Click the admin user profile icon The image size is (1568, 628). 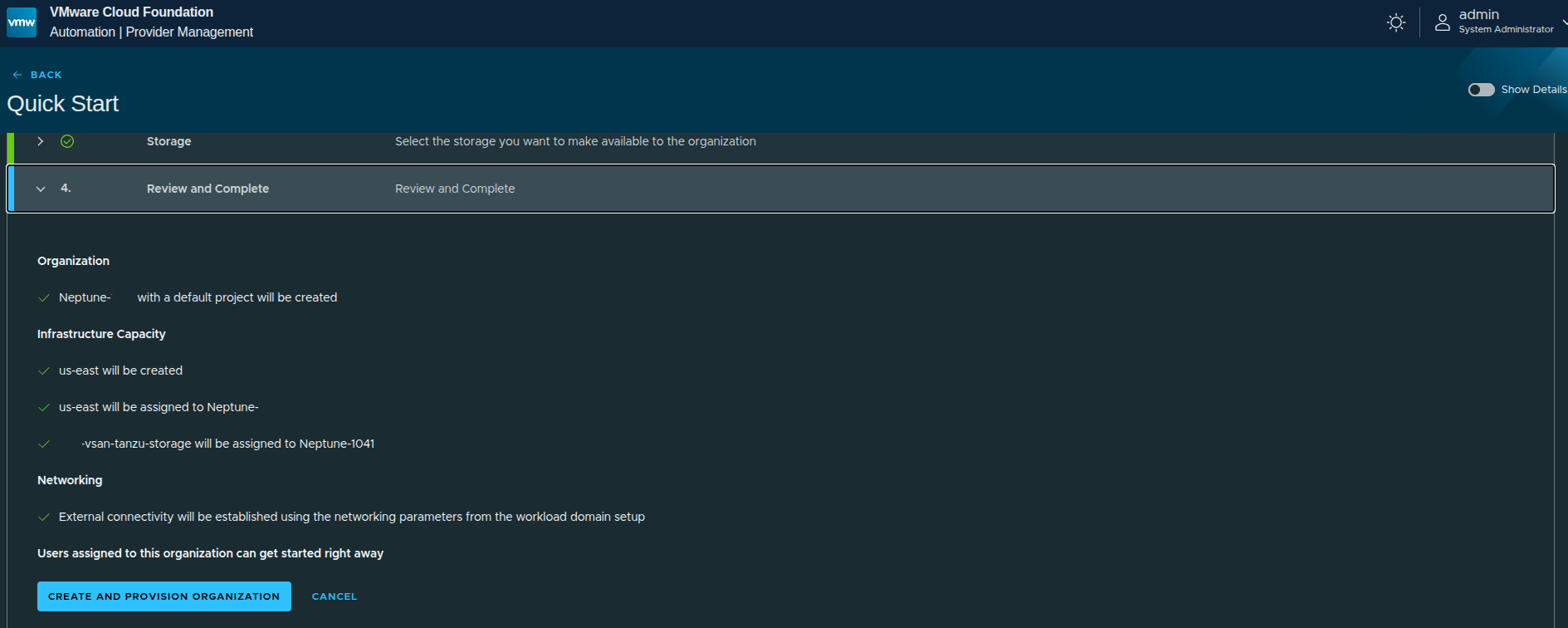coord(1443,22)
